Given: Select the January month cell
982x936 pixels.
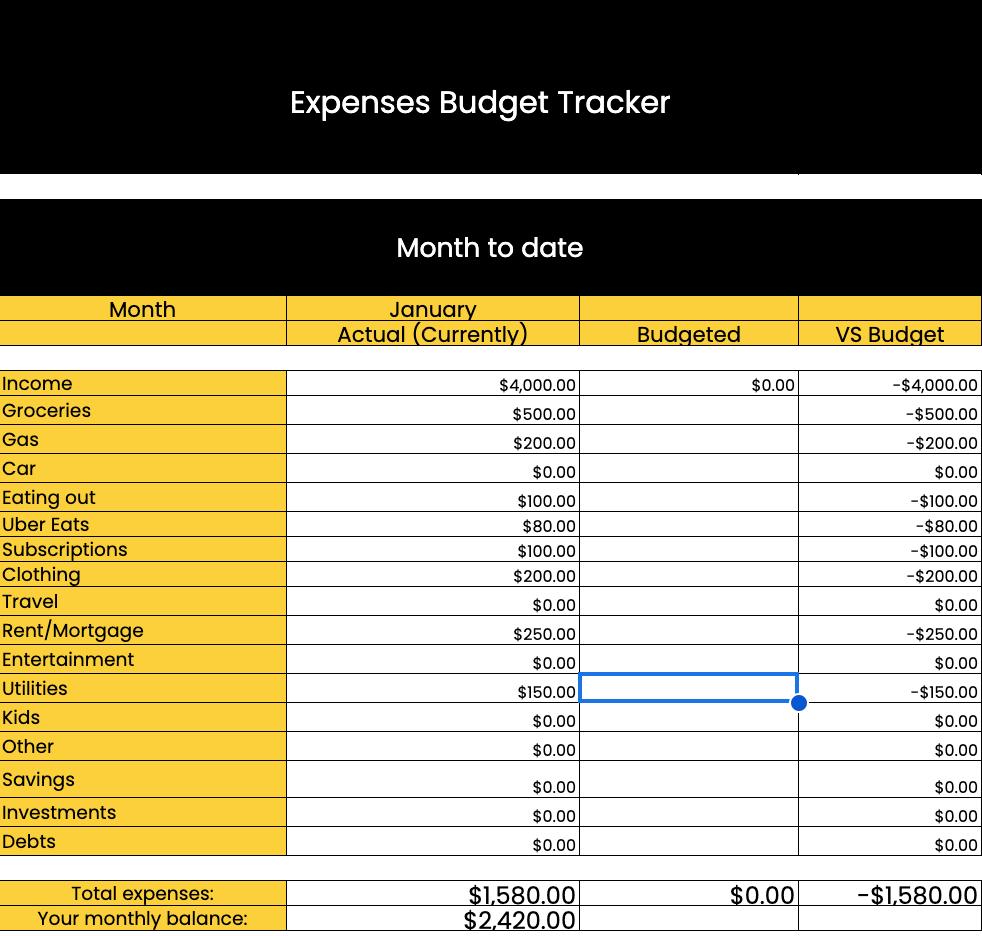Looking at the screenshot, I should 433,309.
